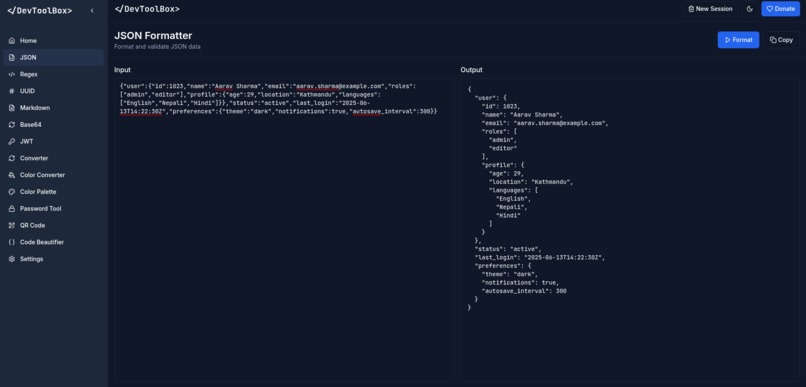Click the "id": 1023 line in output
Image resolution: width=806 pixels, height=387 pixels.
(501, 106)
